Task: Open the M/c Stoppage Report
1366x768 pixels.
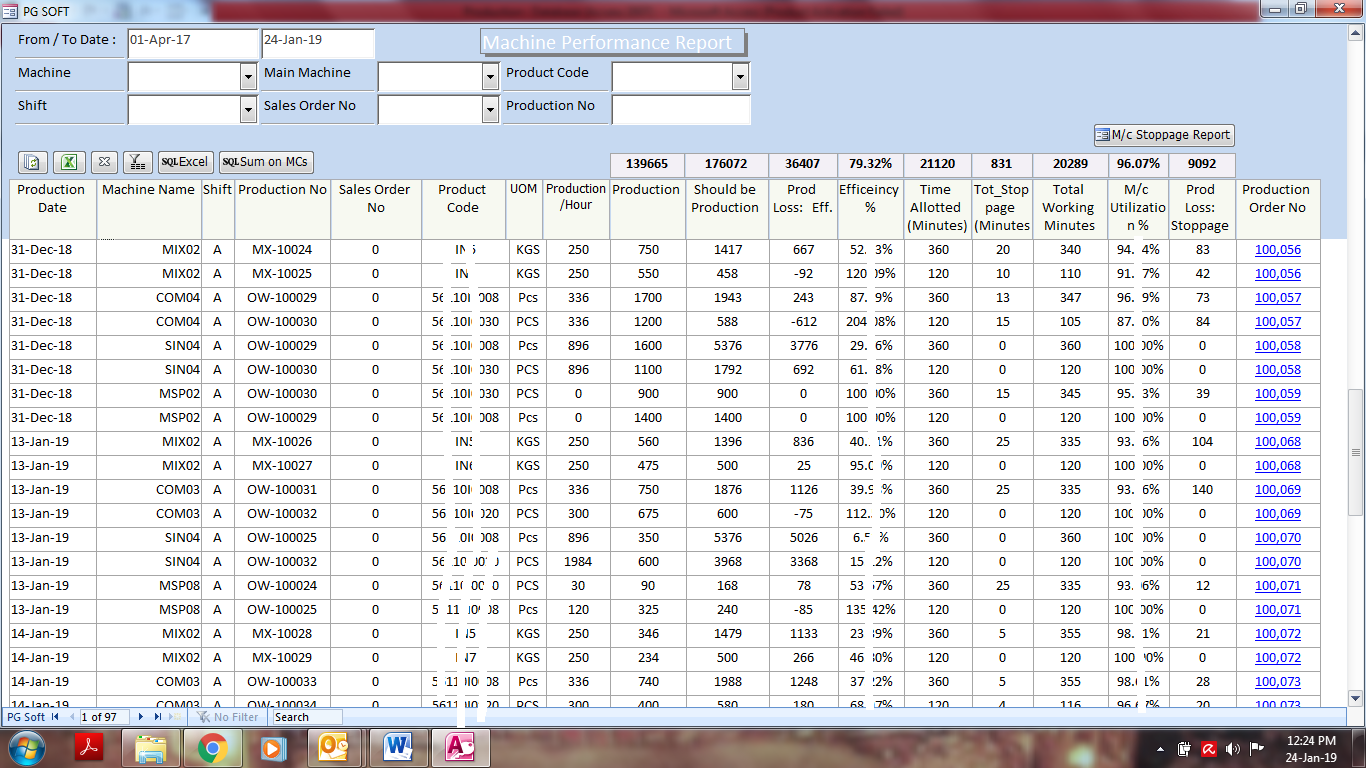Action: 1164,135
